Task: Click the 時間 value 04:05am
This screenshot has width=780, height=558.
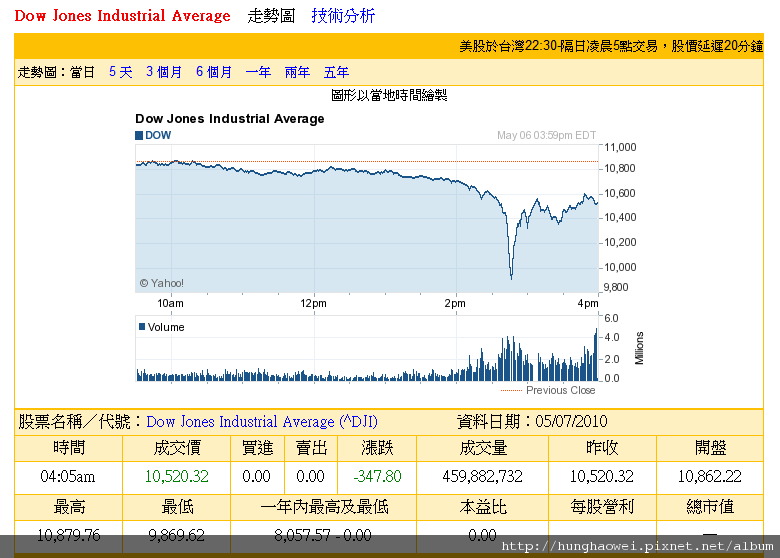Action: pos(68,476)
